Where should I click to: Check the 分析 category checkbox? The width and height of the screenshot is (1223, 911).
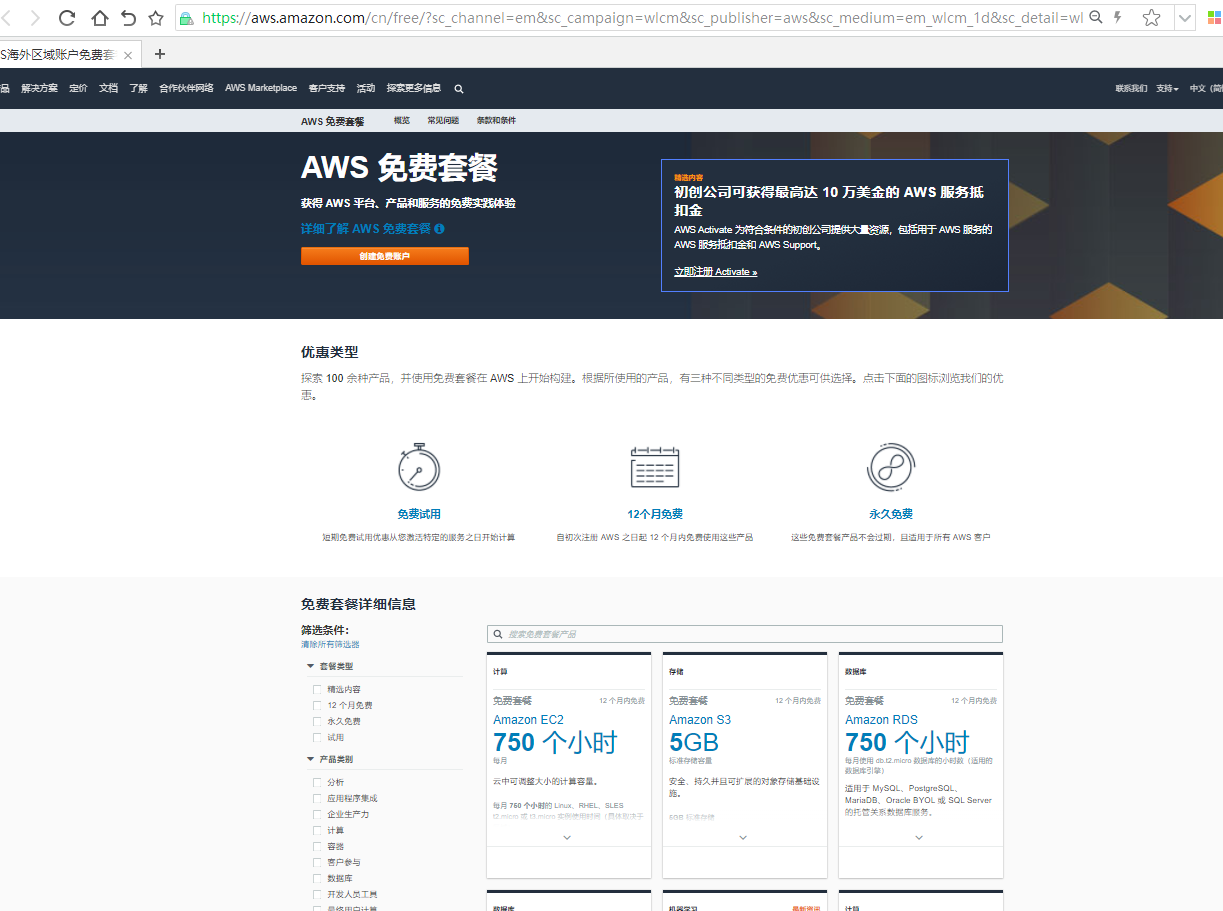(x=318, y=782)
